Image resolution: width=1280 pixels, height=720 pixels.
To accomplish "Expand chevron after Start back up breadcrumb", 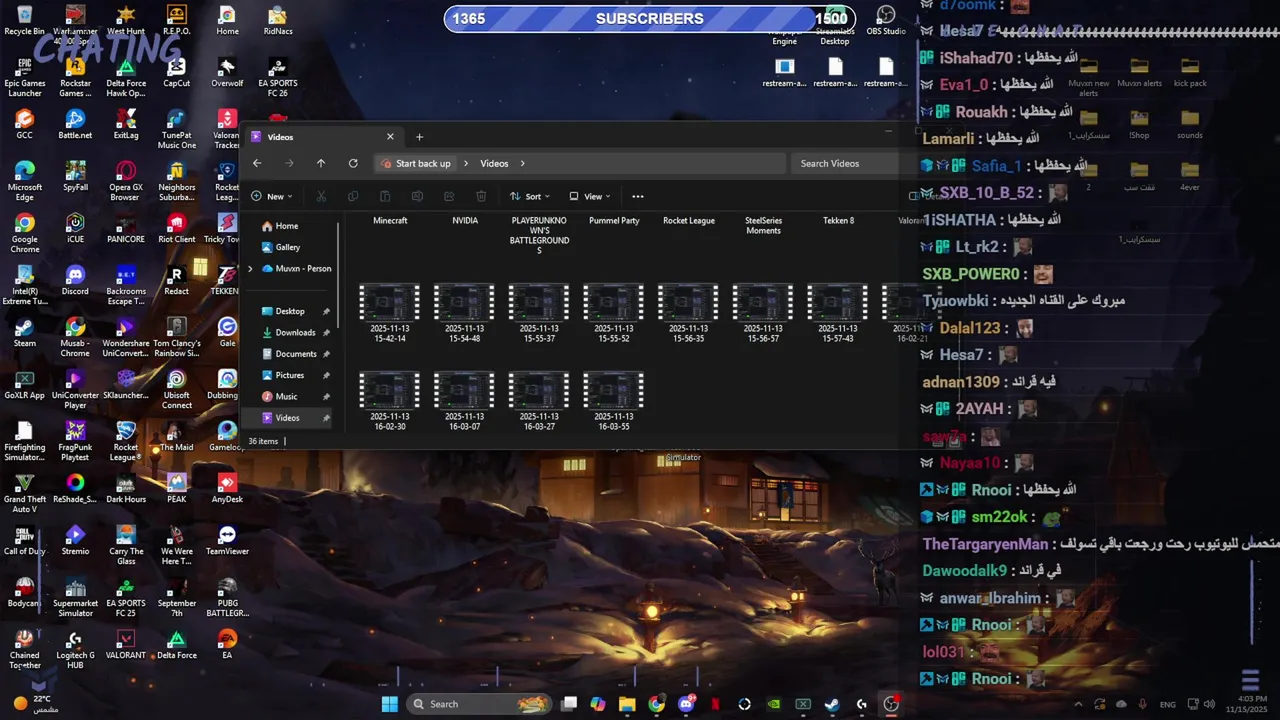I will tap(465, 163).
